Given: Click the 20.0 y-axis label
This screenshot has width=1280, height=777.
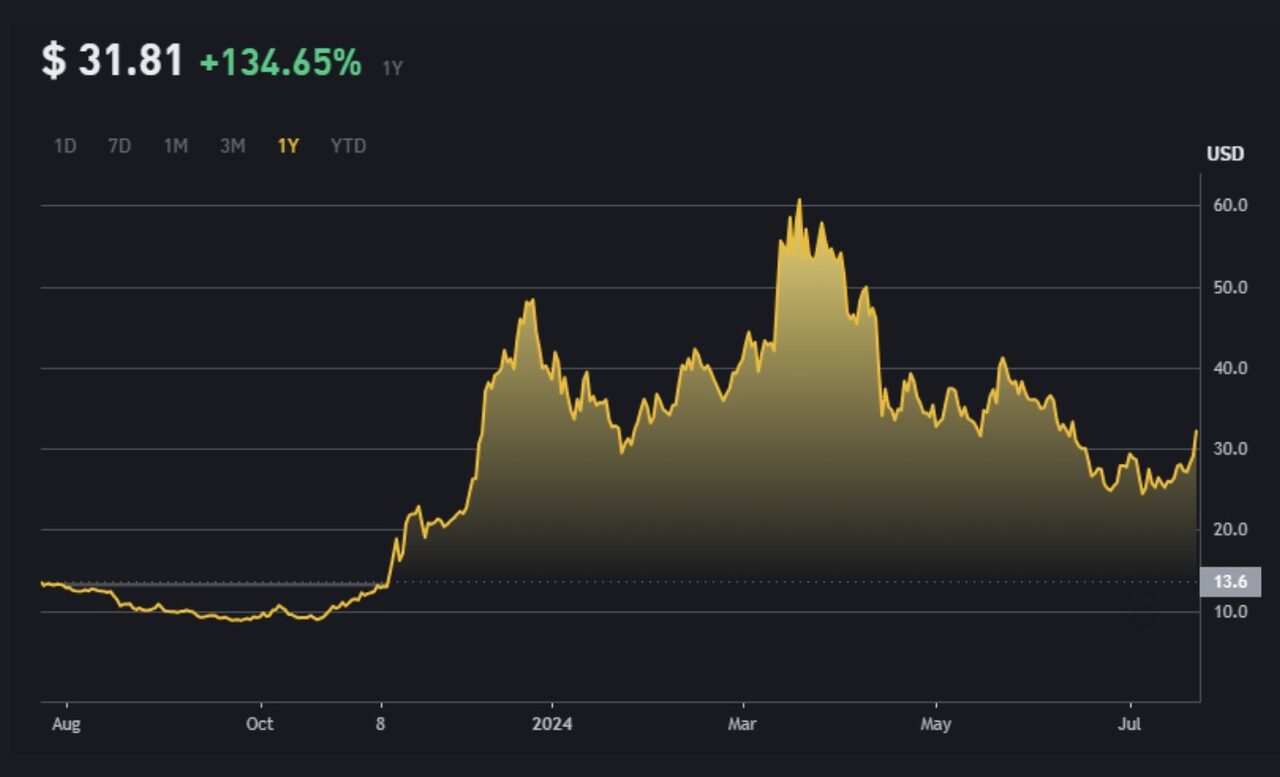Looking at the screenshot, I should click(x=1229, y=530).
